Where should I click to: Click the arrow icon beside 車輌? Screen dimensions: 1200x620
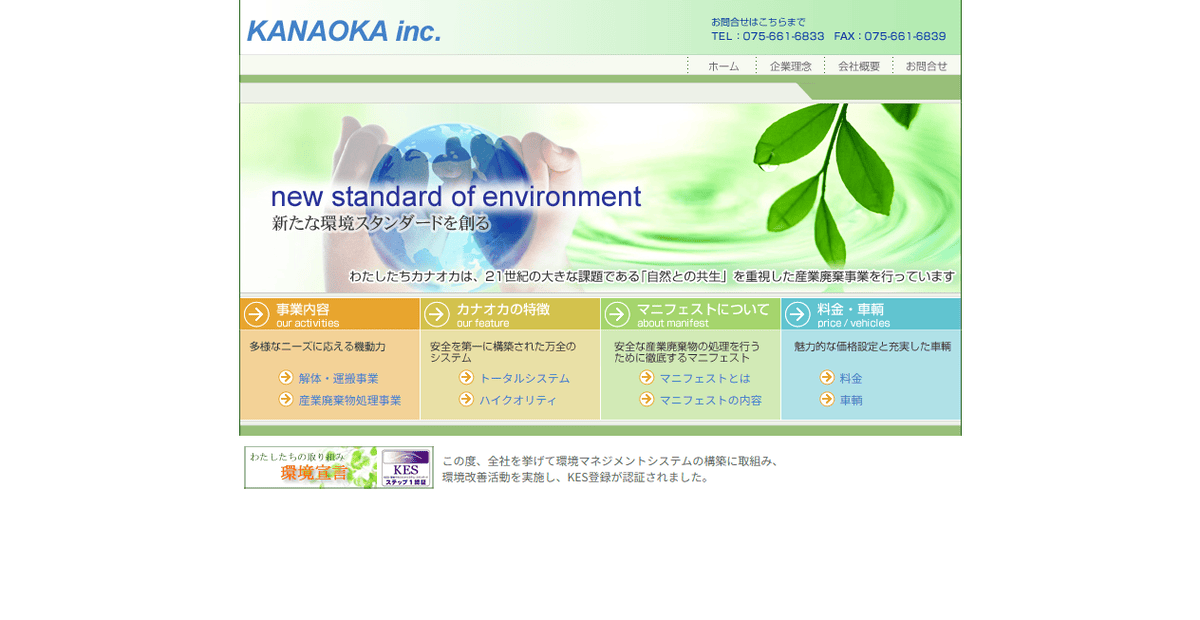coord(828,400)
